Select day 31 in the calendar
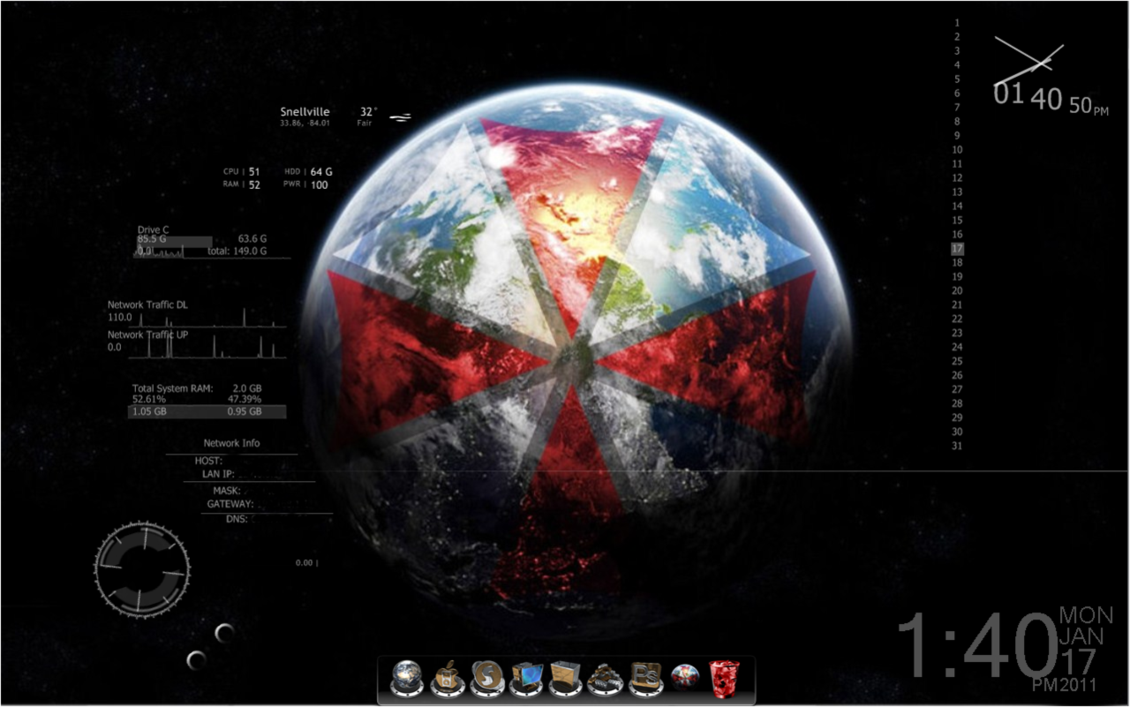Viewport: 1130px width, 707px height. tap(957, 445)
